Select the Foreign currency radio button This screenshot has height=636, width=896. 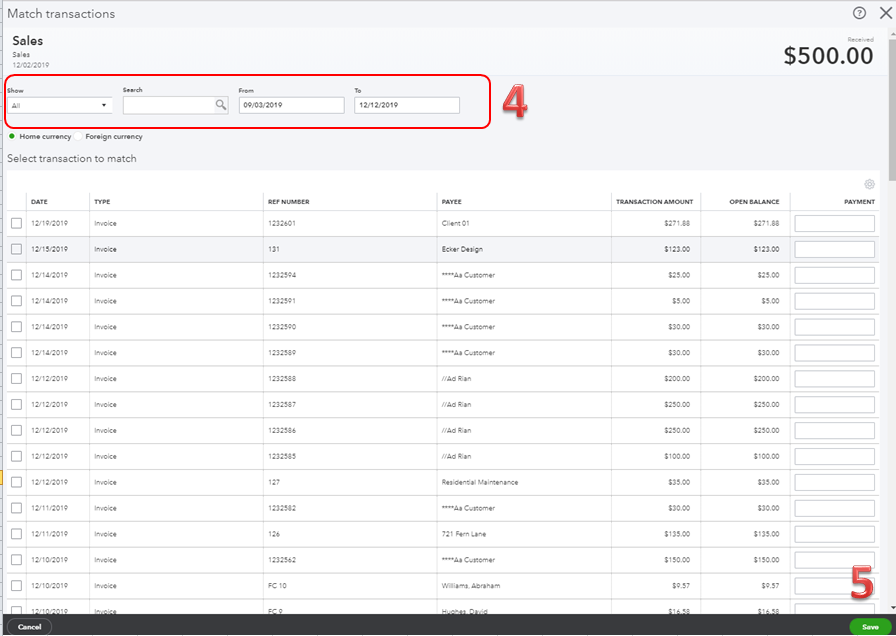[x=78, y=137]
